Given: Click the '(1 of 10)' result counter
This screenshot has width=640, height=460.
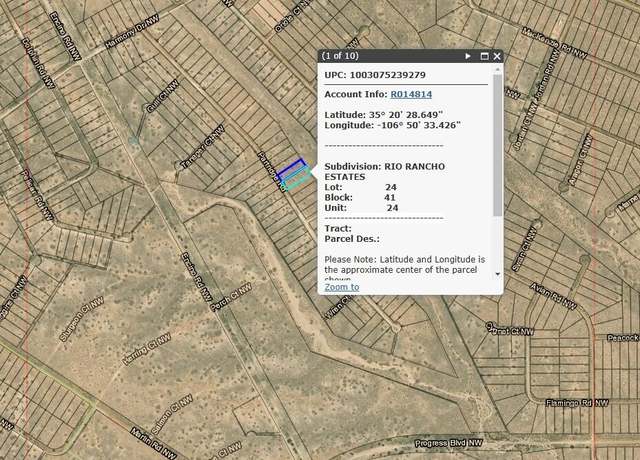Looking at the screenshot, I should [x=340, y=56].
